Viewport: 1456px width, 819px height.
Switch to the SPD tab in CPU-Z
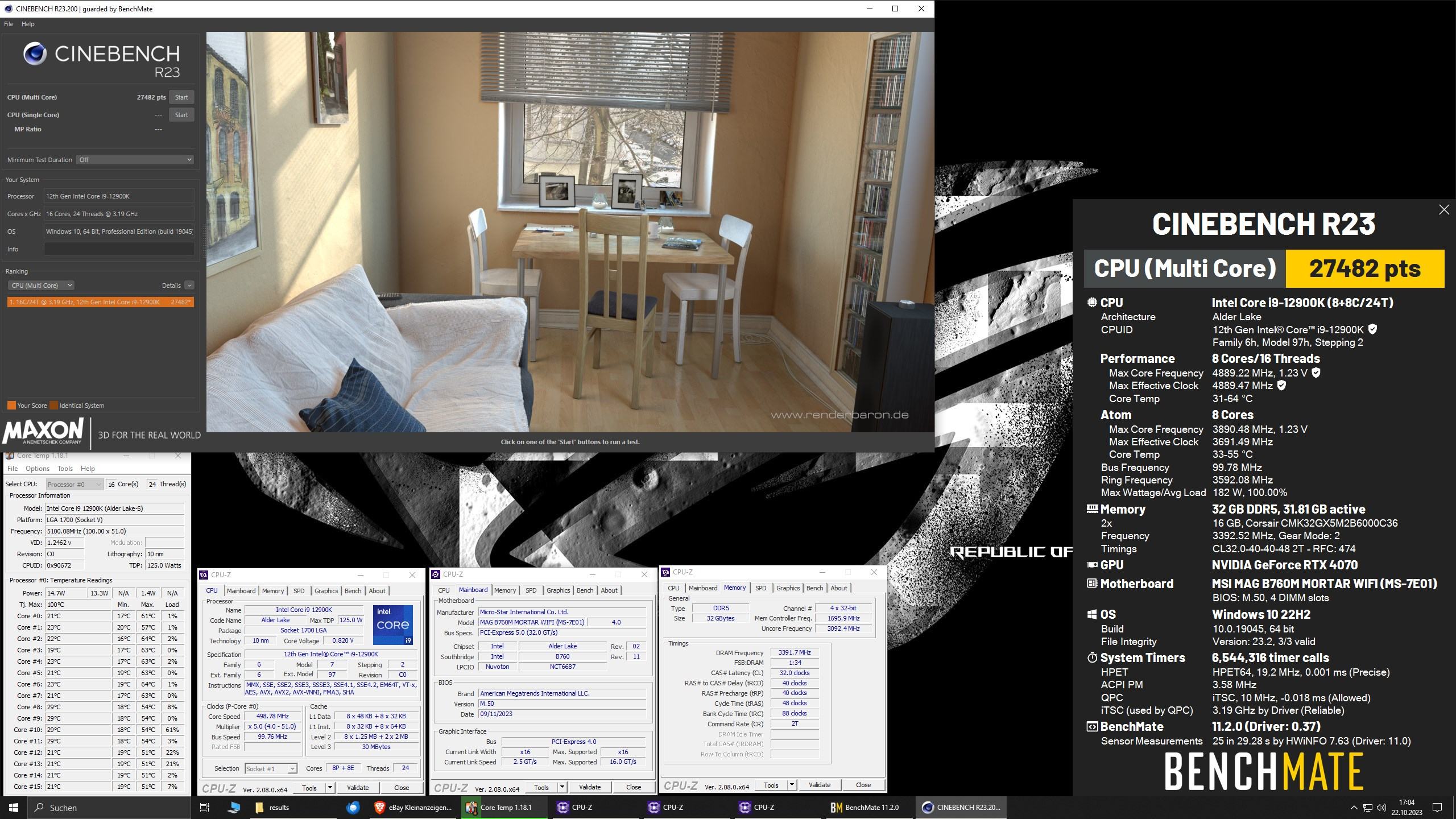(299, 591)
